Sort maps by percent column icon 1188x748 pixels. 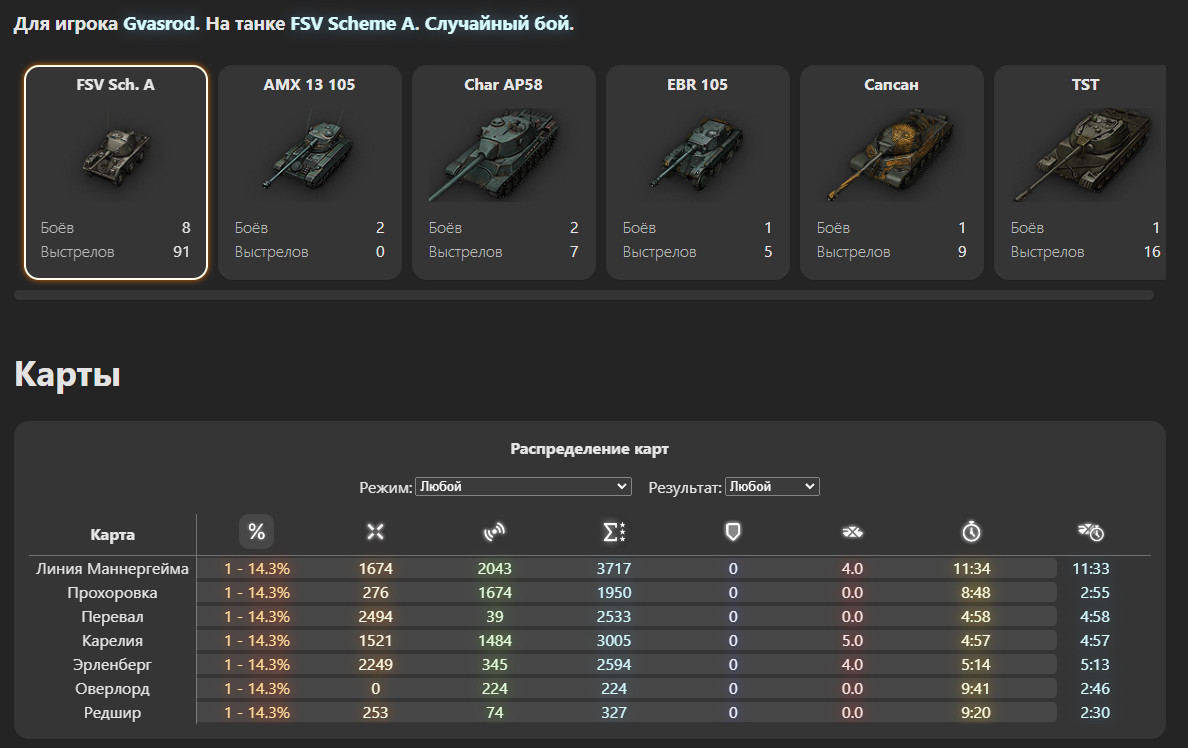[x=256, y=532]
